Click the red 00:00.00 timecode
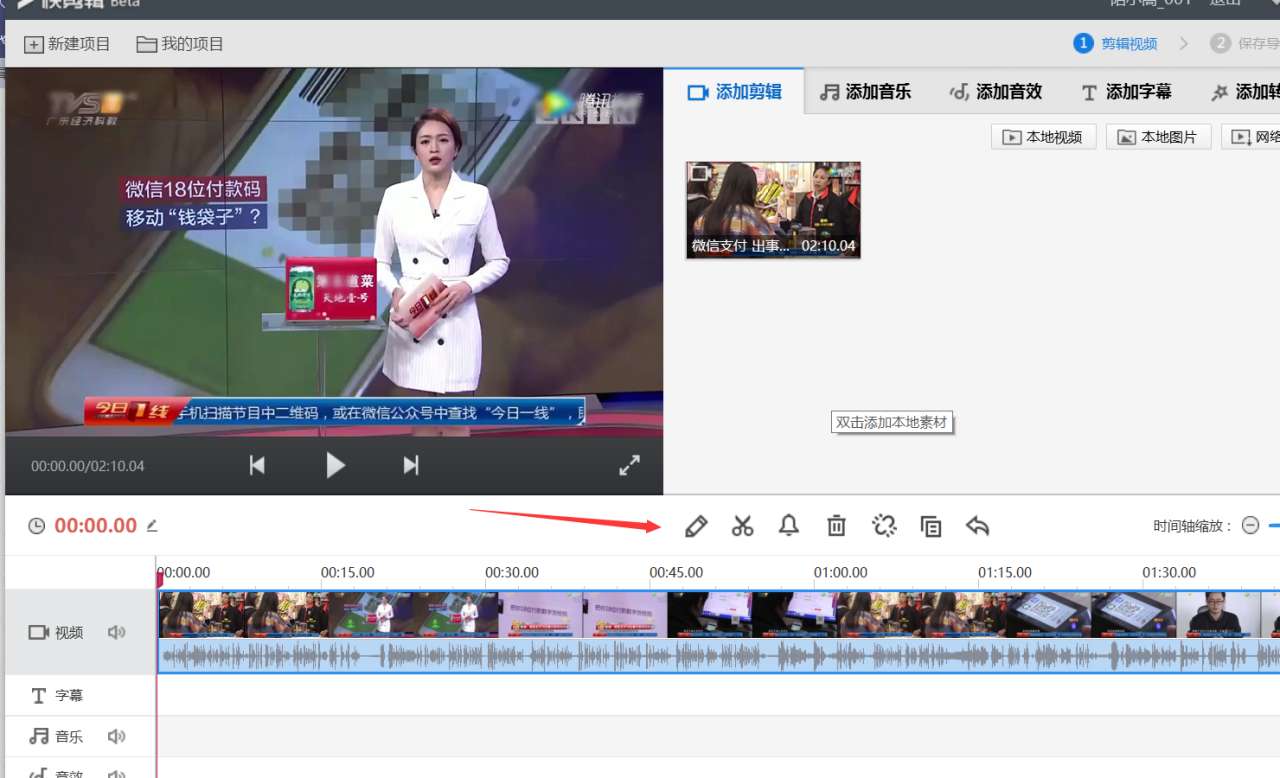 coord(95,526)
